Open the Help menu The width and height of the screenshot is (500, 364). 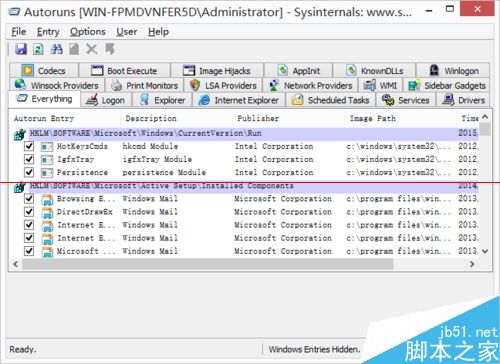(x=158, y=32)
